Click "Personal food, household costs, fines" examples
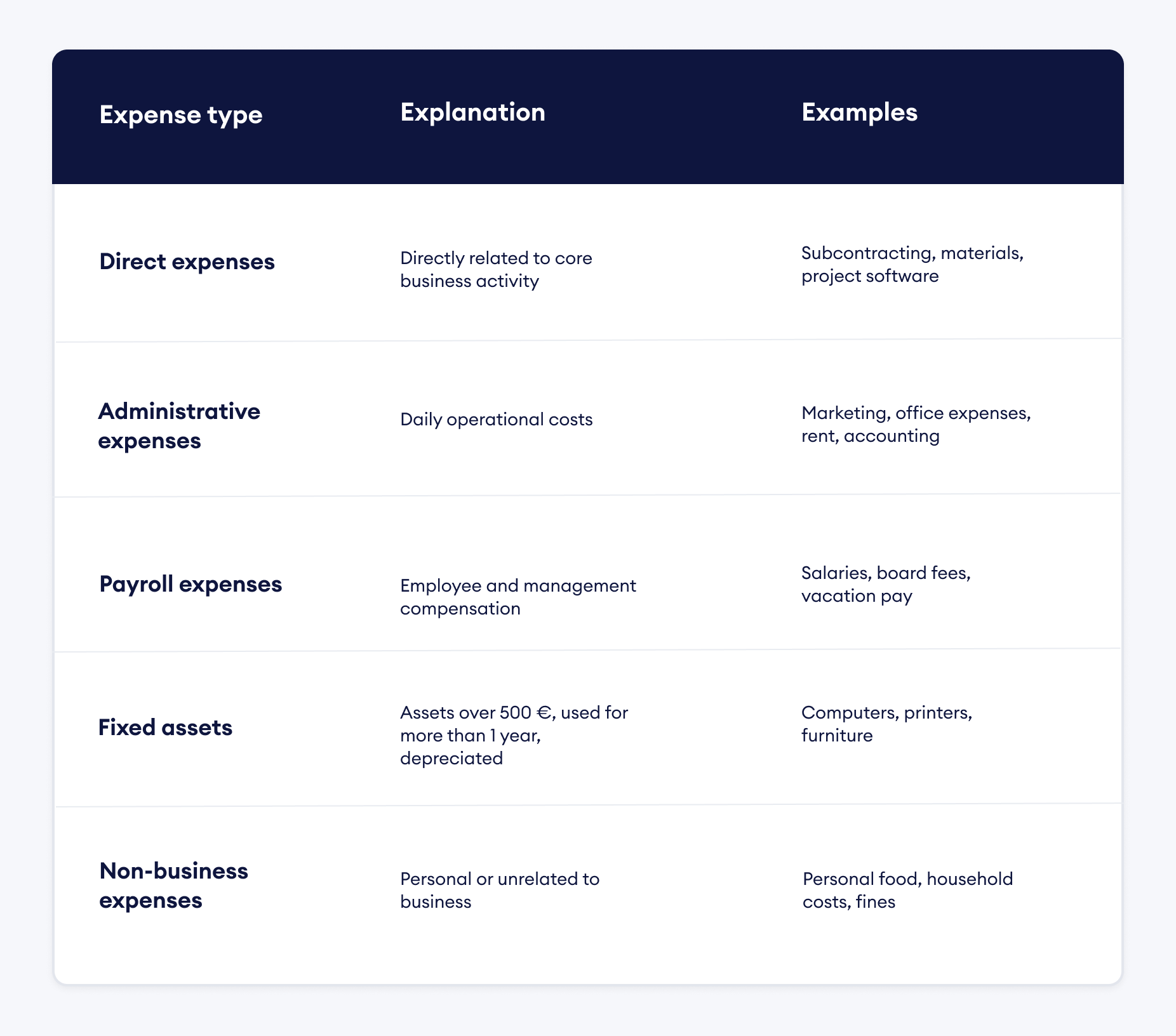Screen dimensions: 1176x1036 pos(907,890)
